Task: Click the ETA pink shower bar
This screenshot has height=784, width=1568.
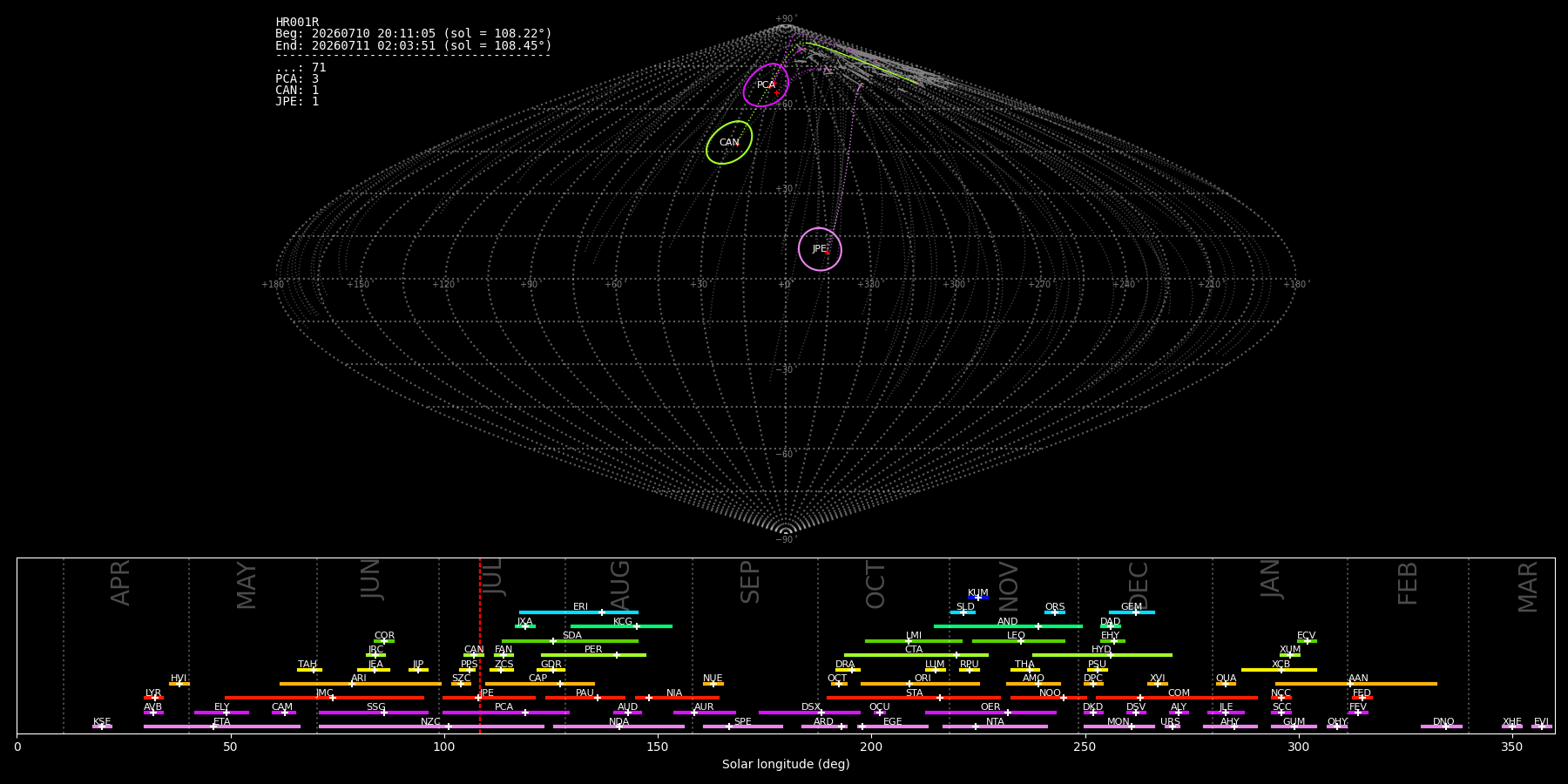Action: (222, 727)
